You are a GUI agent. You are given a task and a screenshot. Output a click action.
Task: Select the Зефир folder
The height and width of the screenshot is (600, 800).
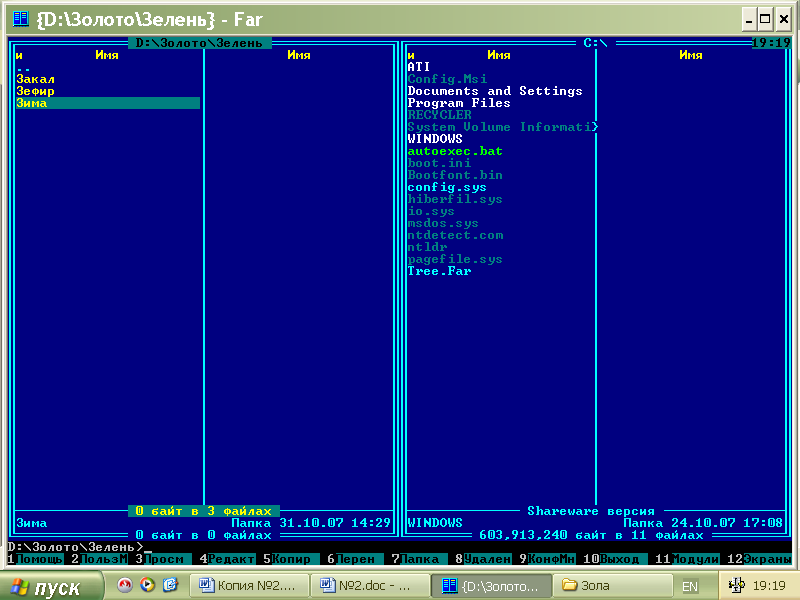pyautogui.click(x=36, y=91)
